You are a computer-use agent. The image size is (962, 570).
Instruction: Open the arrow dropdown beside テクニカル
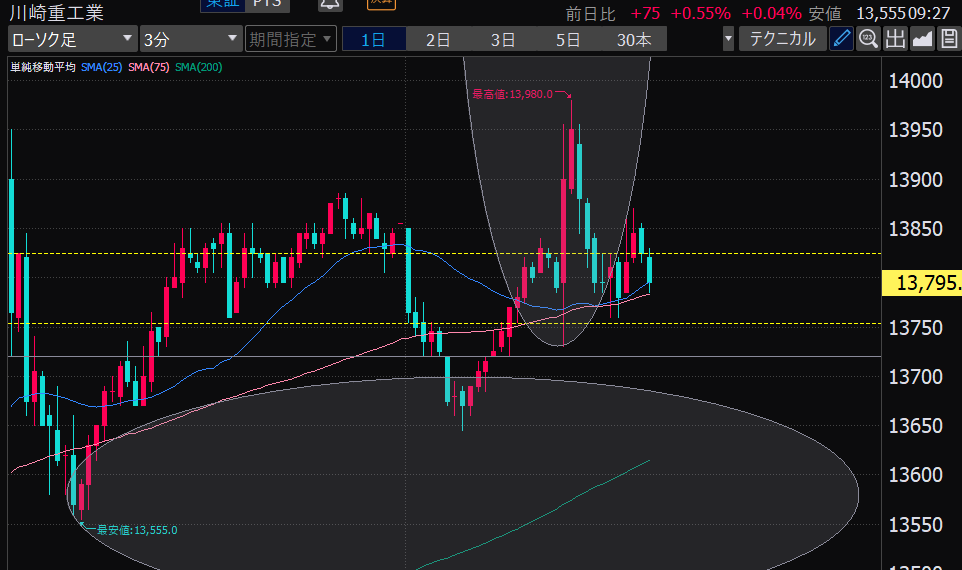[728, 40]
